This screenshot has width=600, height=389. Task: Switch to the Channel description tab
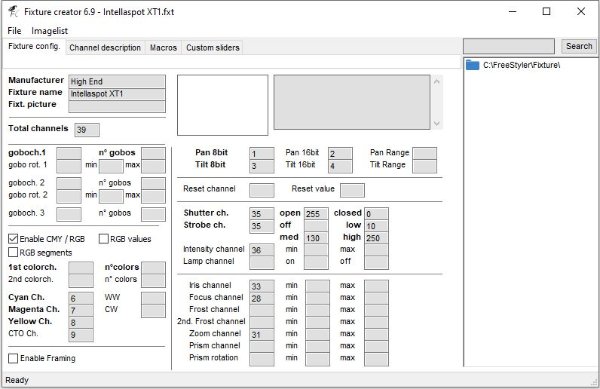point(105,48)
